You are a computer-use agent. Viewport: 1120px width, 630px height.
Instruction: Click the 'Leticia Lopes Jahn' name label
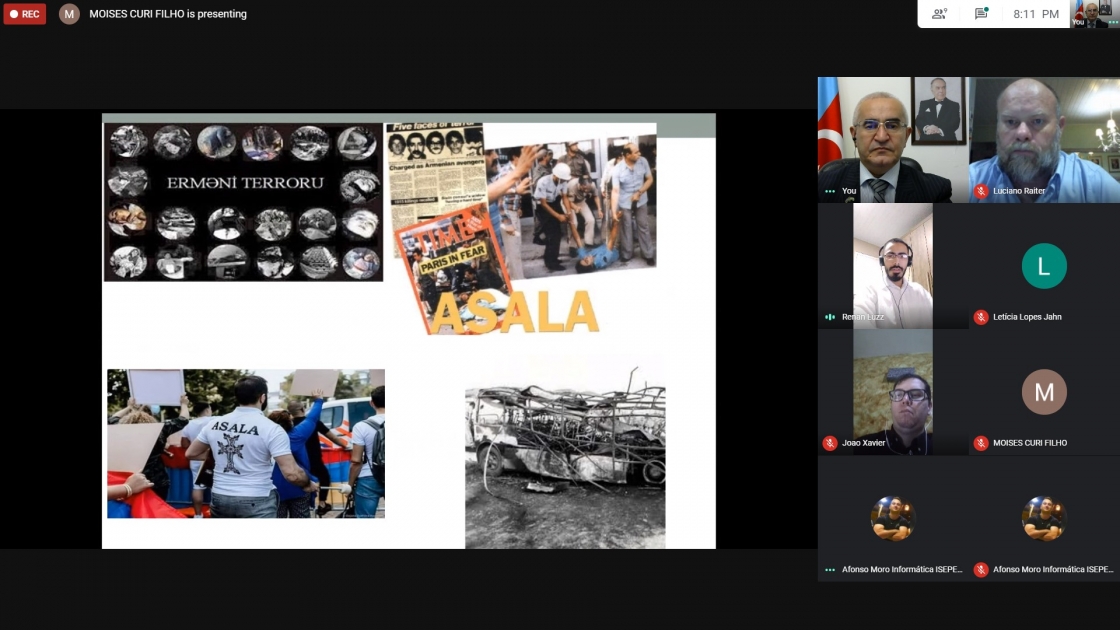click(1027, 316)
